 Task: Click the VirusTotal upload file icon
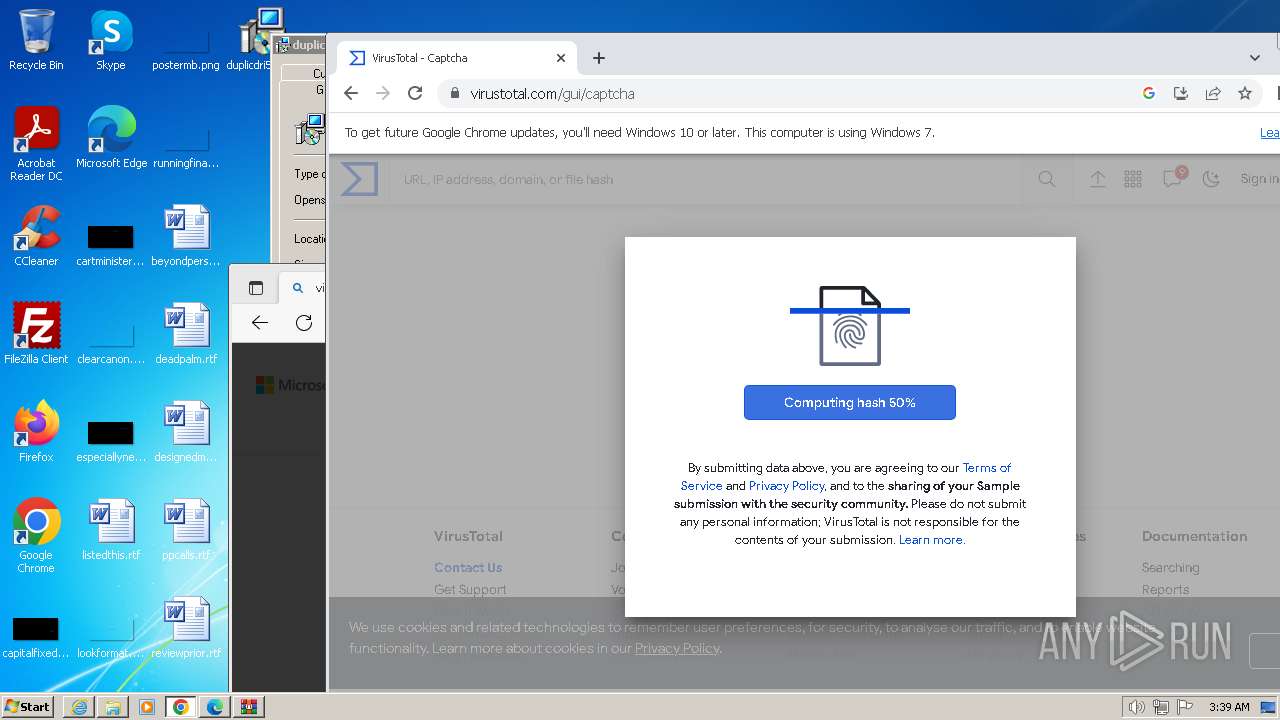tap(1098, 179)
